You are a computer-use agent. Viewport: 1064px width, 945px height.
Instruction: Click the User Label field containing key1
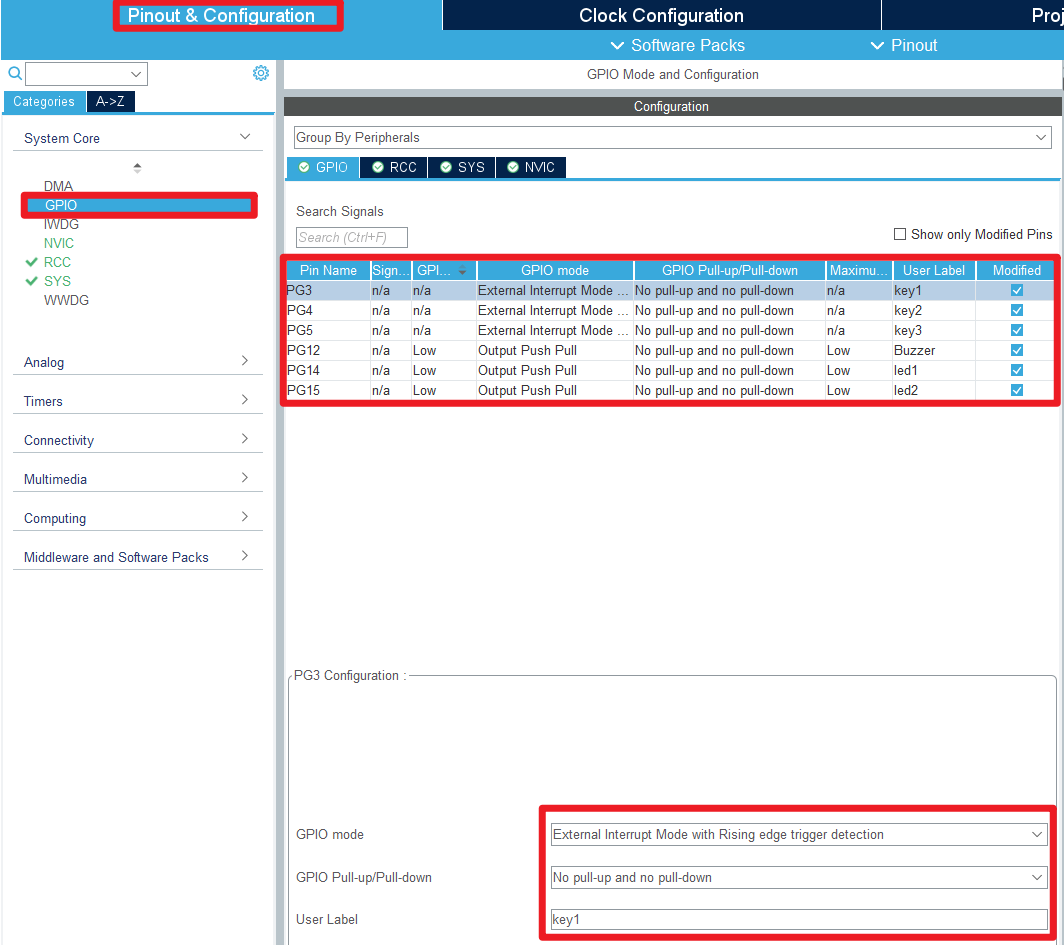tap(799, 920)
